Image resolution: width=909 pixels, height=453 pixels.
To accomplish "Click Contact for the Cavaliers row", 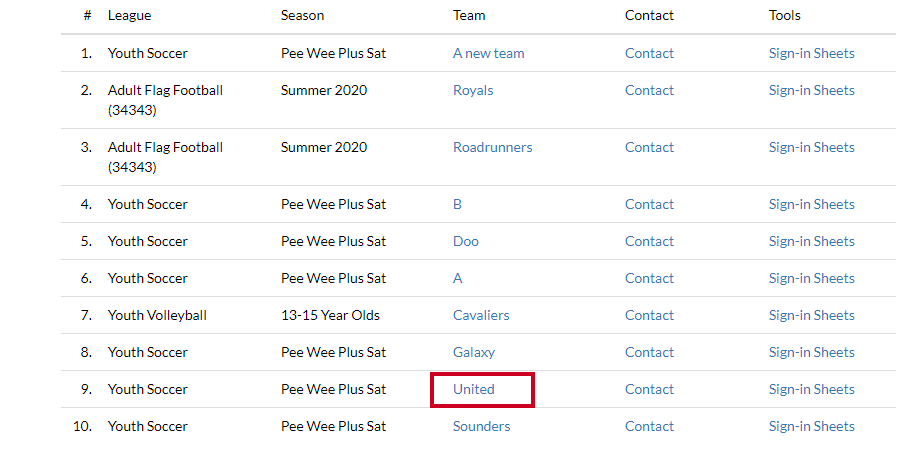I will coord(649,316).
